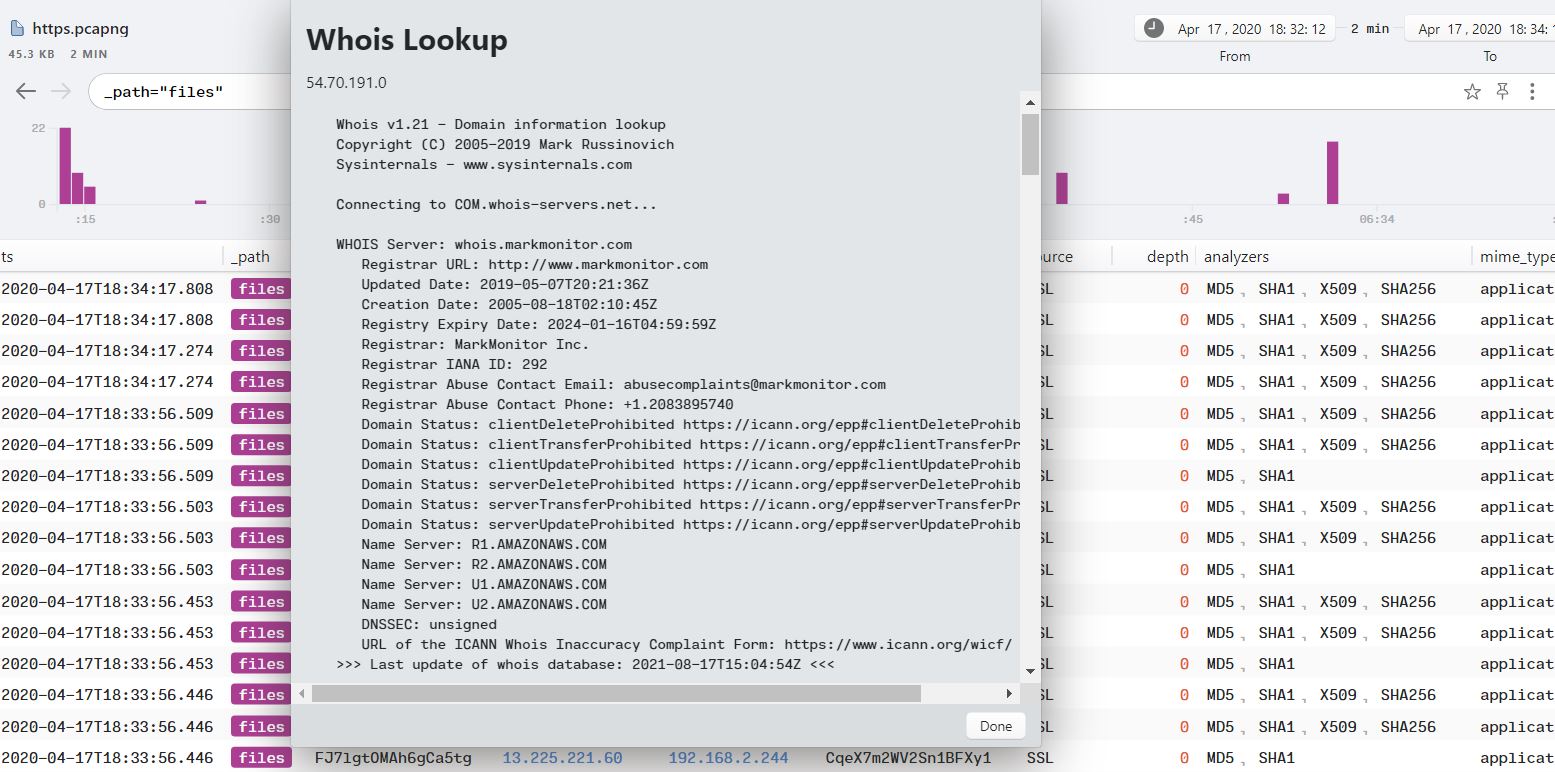The width and height of the screenshot is (1555, 772).
Task: Click the analyzers column header
Action: (1236, 257)
